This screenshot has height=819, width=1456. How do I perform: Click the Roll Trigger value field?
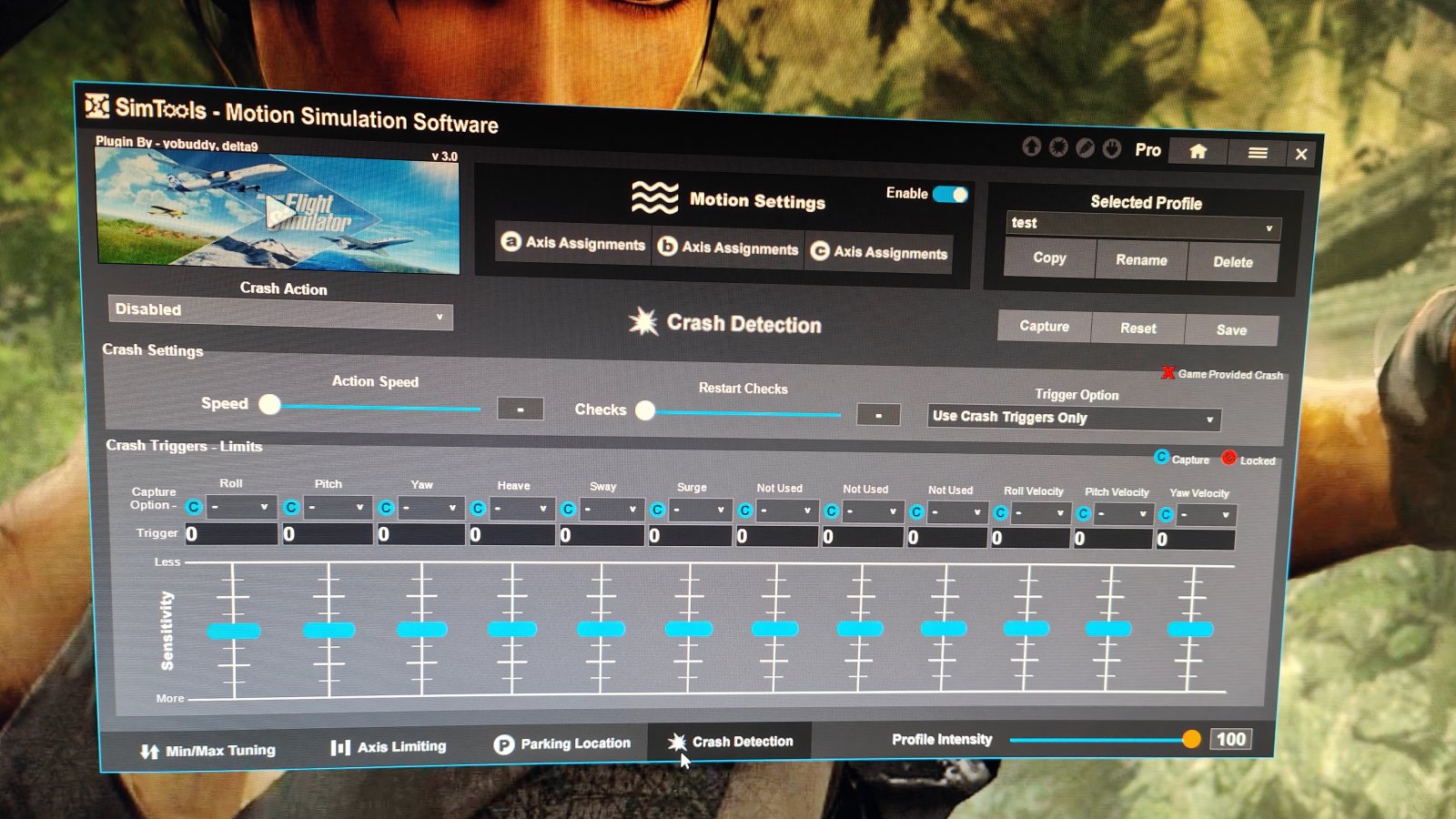pyautogui.click(x=231, y=533)
